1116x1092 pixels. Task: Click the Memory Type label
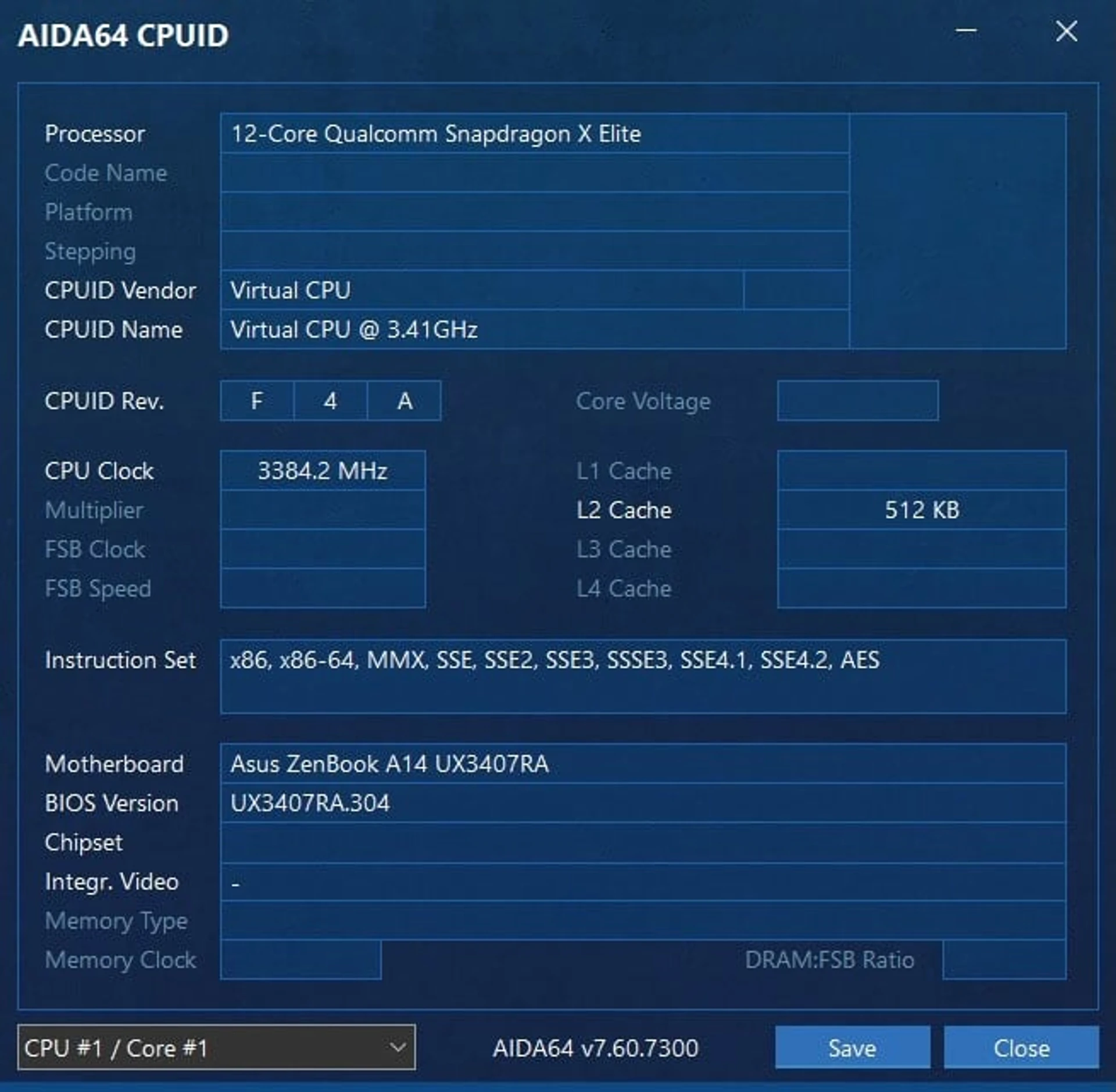tap(116, 921)
